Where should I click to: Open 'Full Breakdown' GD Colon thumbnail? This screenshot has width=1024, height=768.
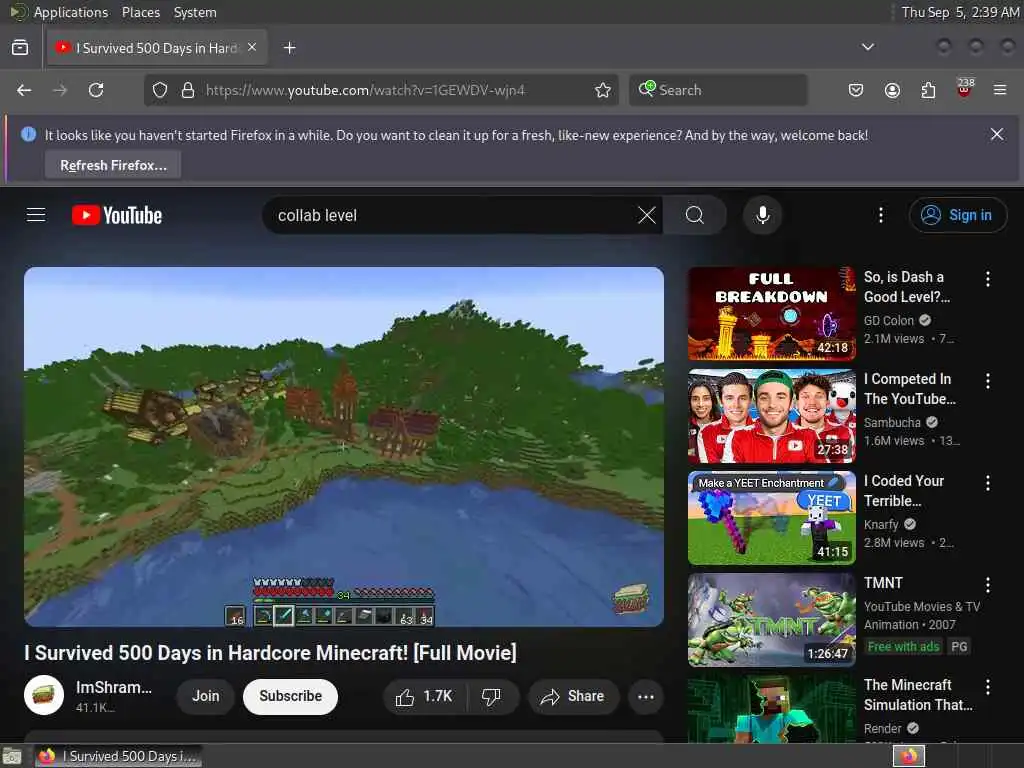[771, 313]
